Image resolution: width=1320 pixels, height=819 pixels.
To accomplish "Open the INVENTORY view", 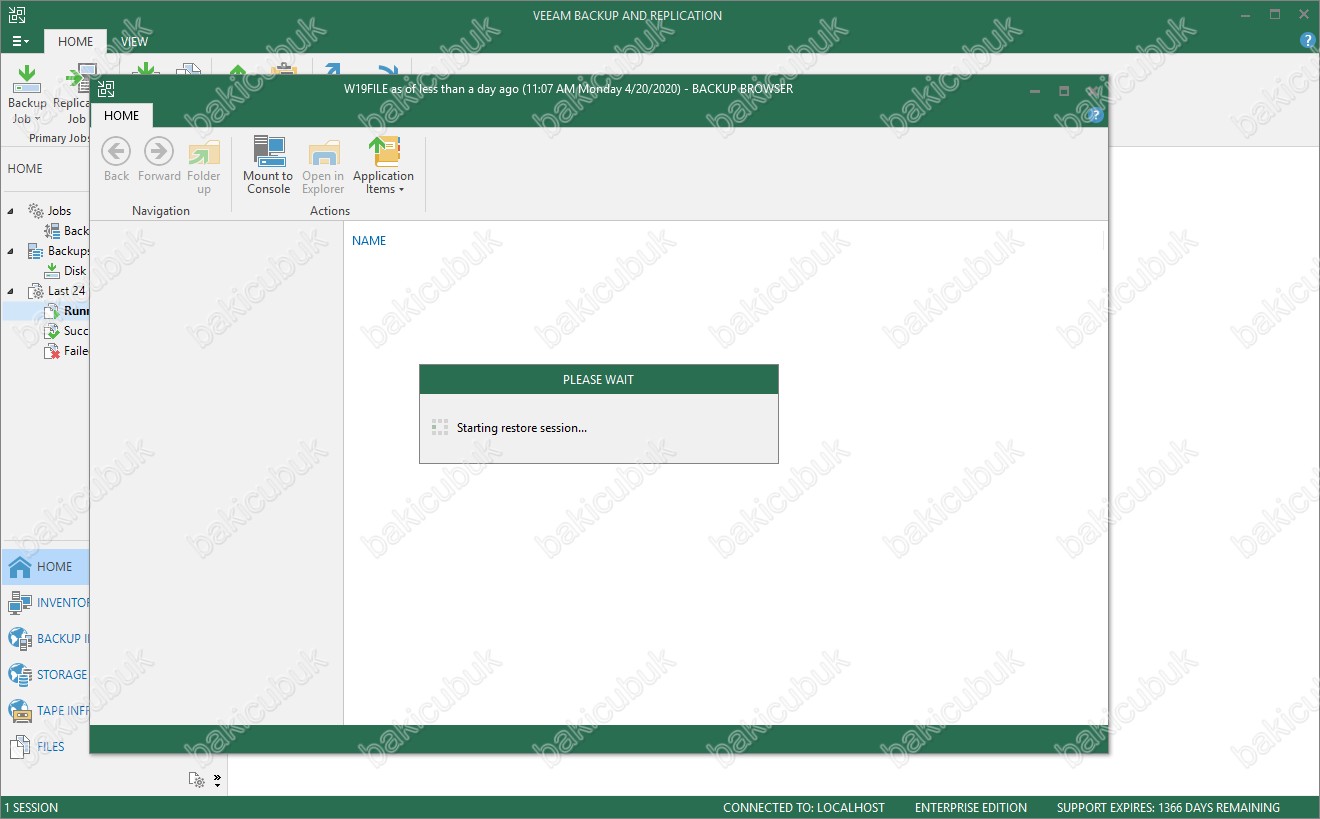I will [45, 603].
